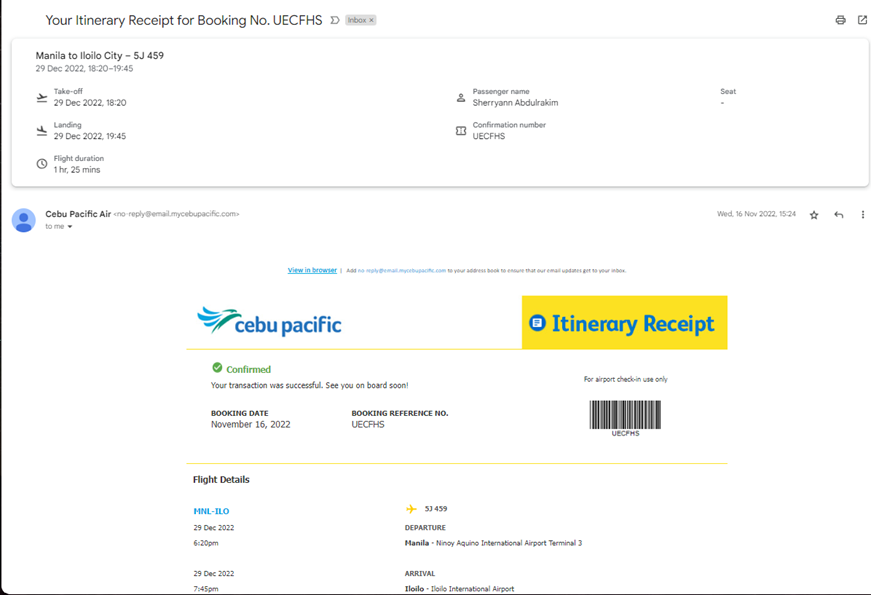Select the MNL-ILO flight route link
The image size is (871, 595).
[211, 511]
